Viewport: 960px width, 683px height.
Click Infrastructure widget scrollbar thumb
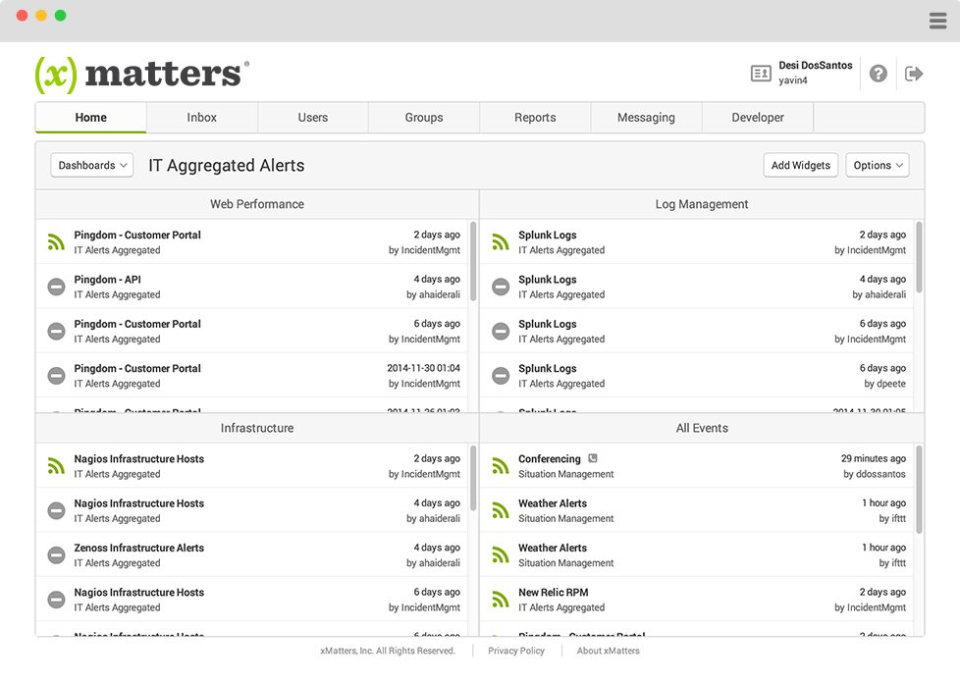[x=473, y=478]
